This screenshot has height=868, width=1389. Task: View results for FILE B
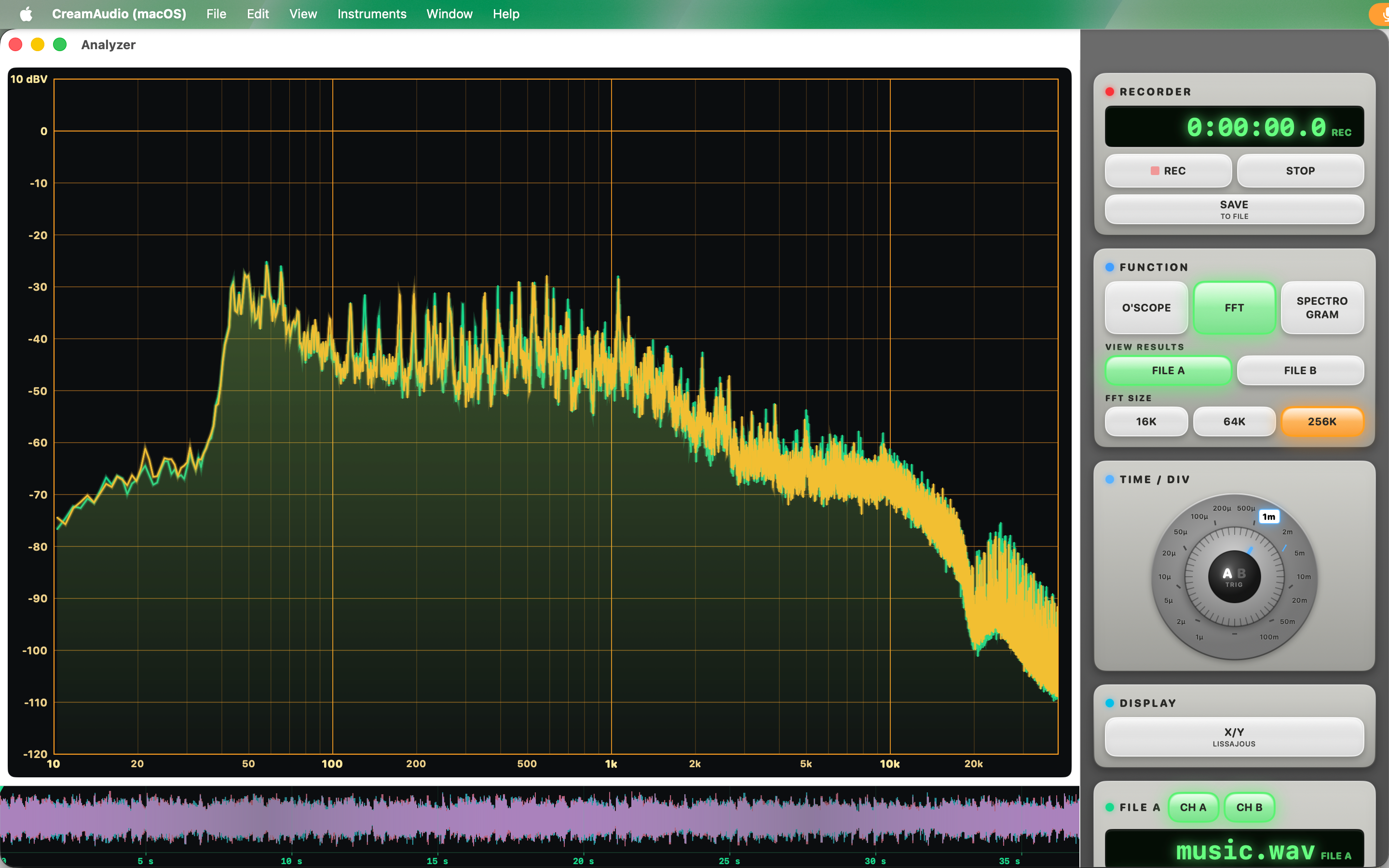1300,370
